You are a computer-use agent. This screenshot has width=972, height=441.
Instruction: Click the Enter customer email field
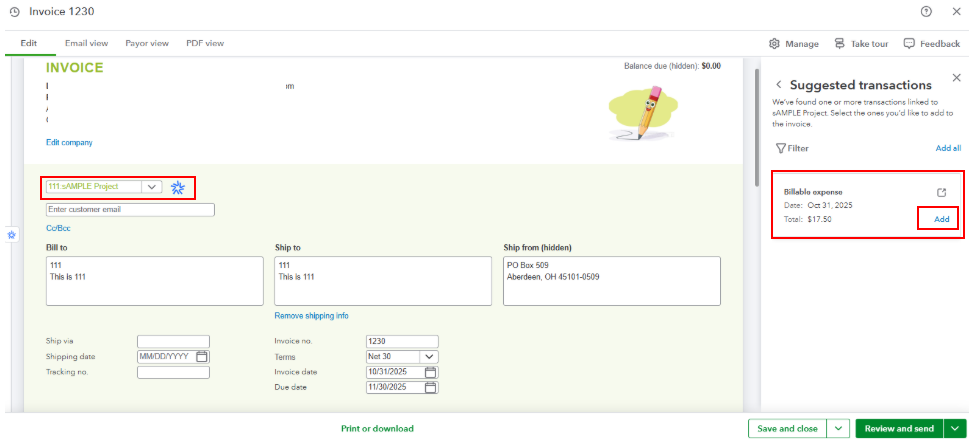click(130, 210)
